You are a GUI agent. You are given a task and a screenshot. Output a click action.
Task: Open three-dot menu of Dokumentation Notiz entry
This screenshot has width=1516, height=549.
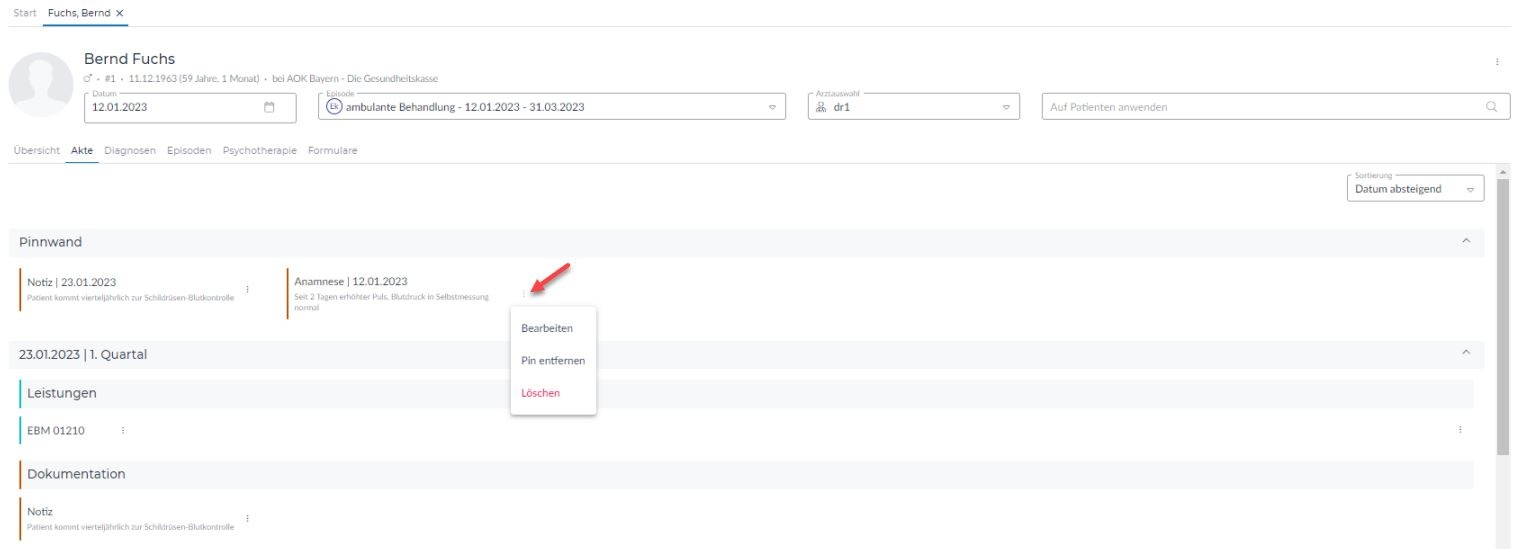pos(247,518)
